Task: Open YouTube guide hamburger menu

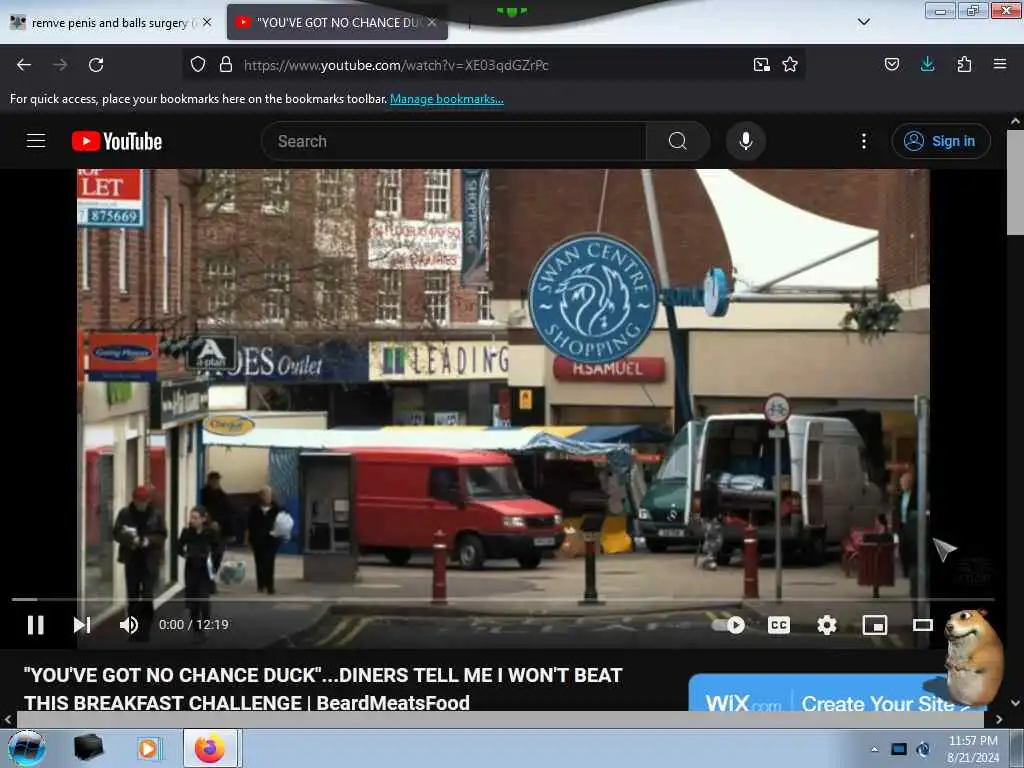Action: pyautogui.click(x=36, y=140)
